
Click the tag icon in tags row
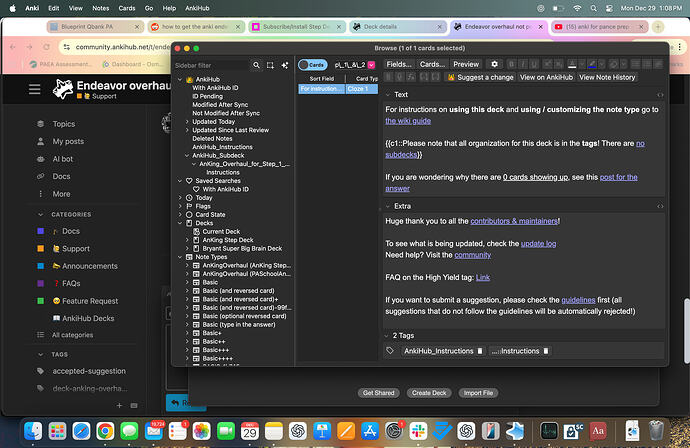point(390,351)
